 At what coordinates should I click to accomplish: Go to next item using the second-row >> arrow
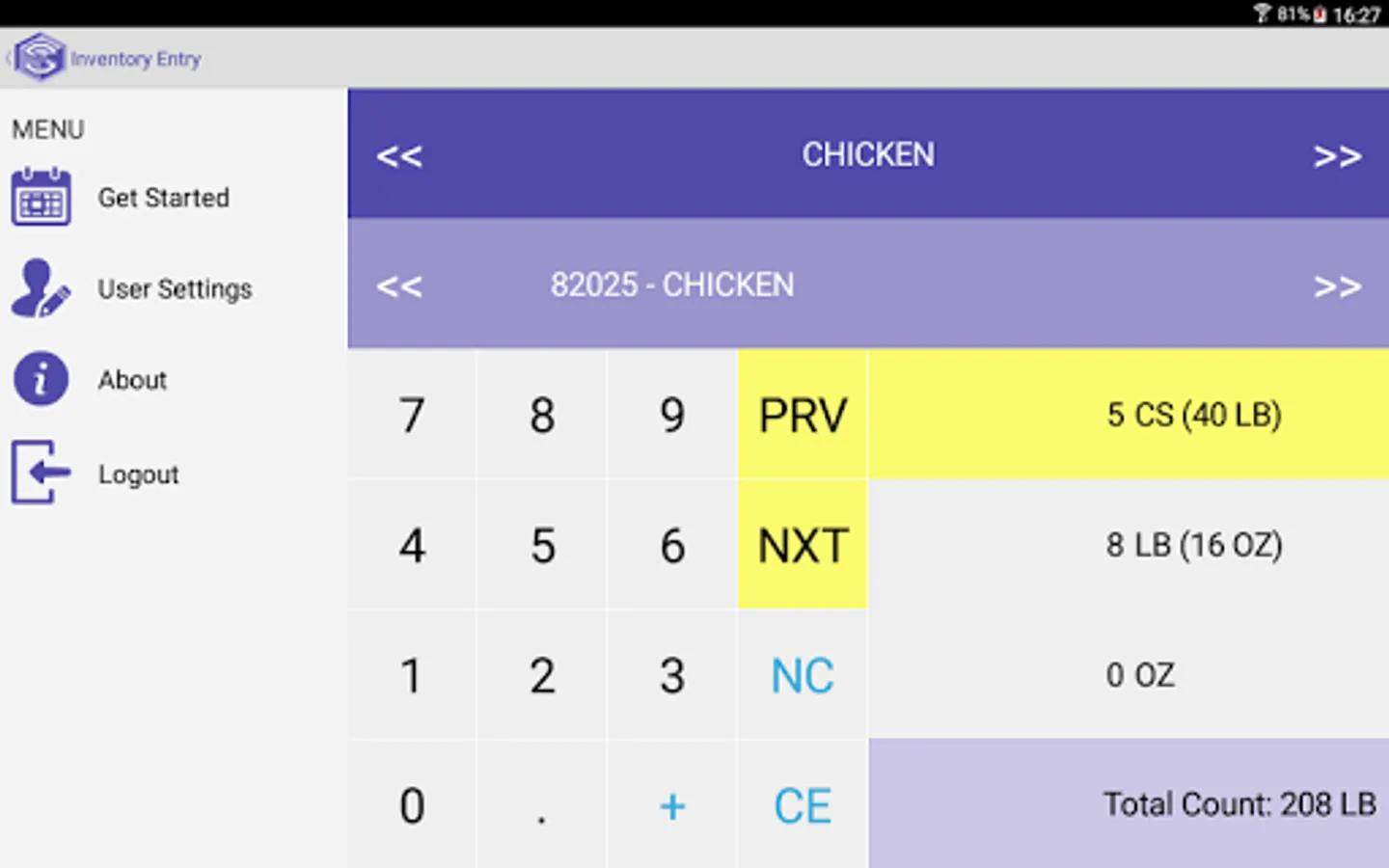click(x=1337, y=285)
